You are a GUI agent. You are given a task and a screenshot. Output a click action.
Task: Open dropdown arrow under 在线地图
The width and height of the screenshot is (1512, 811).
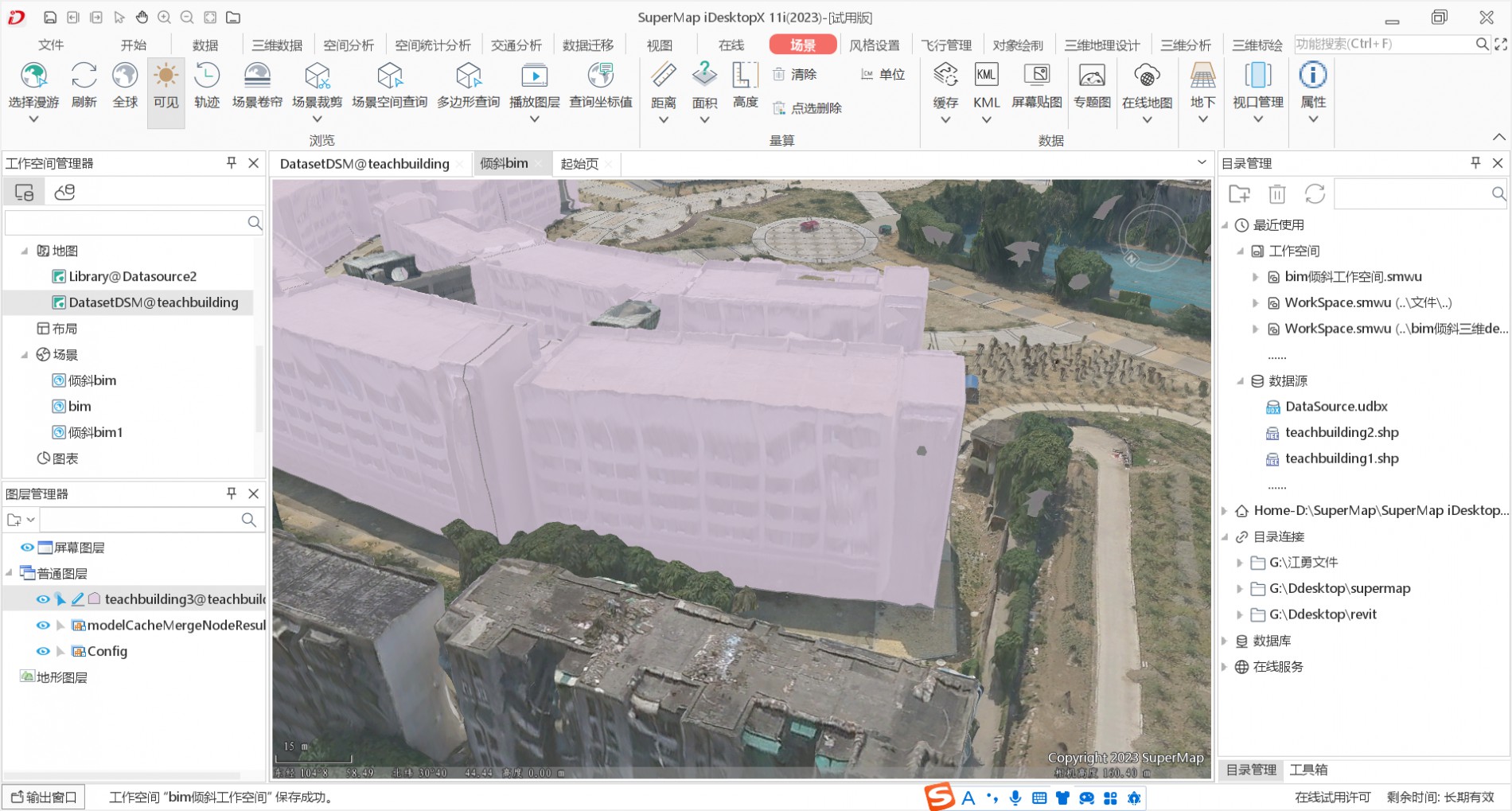pos(1147,120)
